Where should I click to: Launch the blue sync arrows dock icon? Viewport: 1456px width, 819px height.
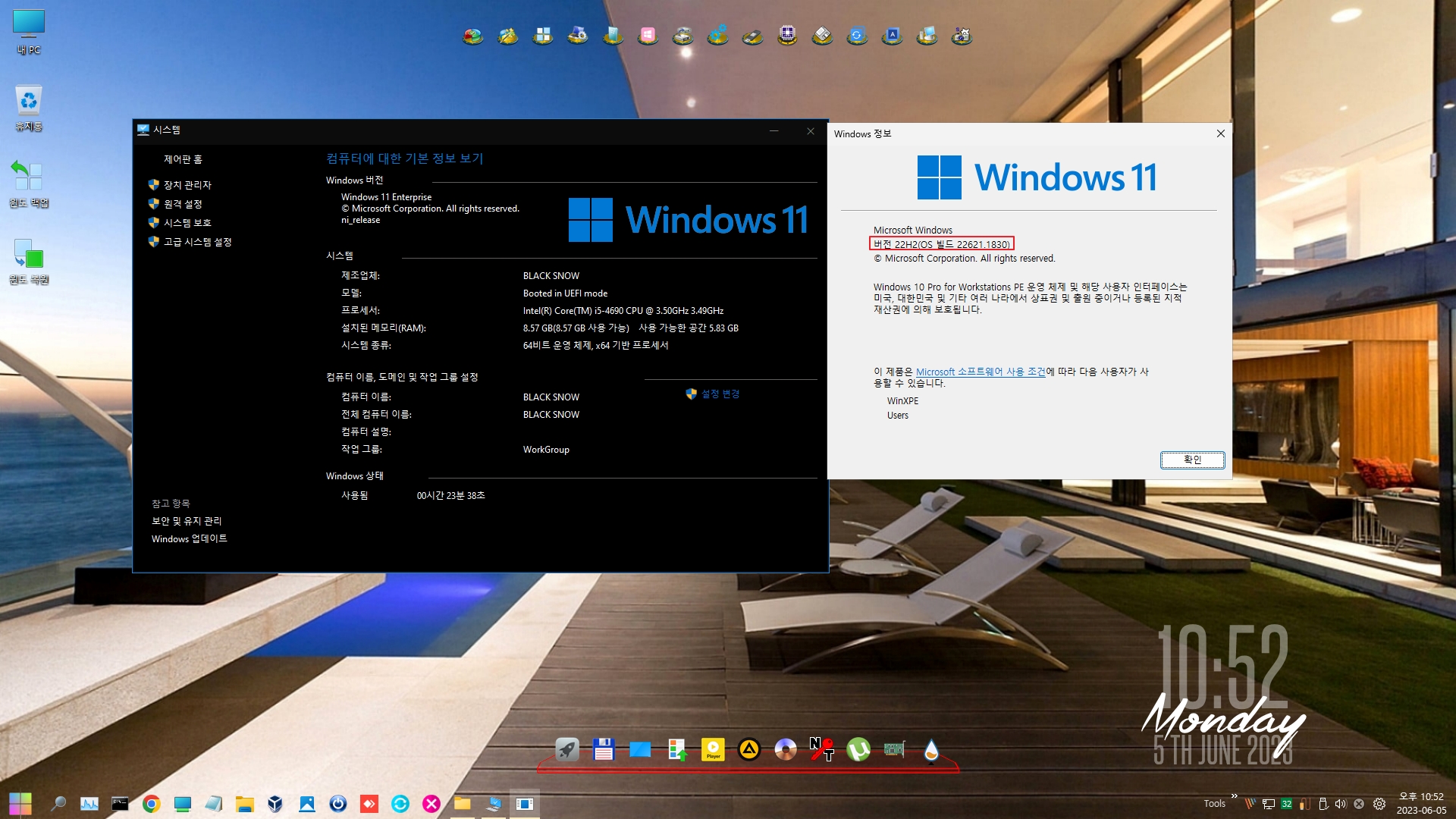pyautogui.click(x=857, y=36)
